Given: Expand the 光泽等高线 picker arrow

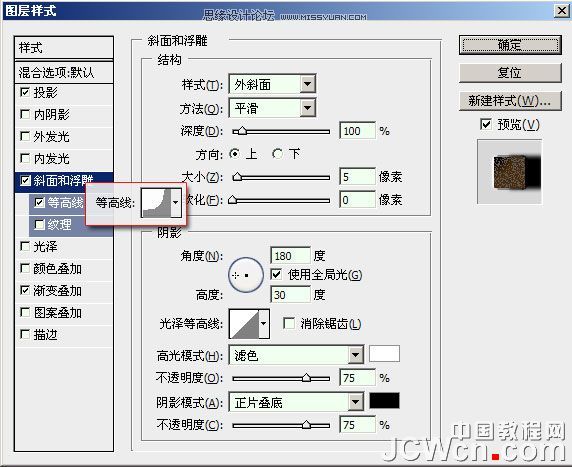Looking at the screenshot, I should click(263, 324).
